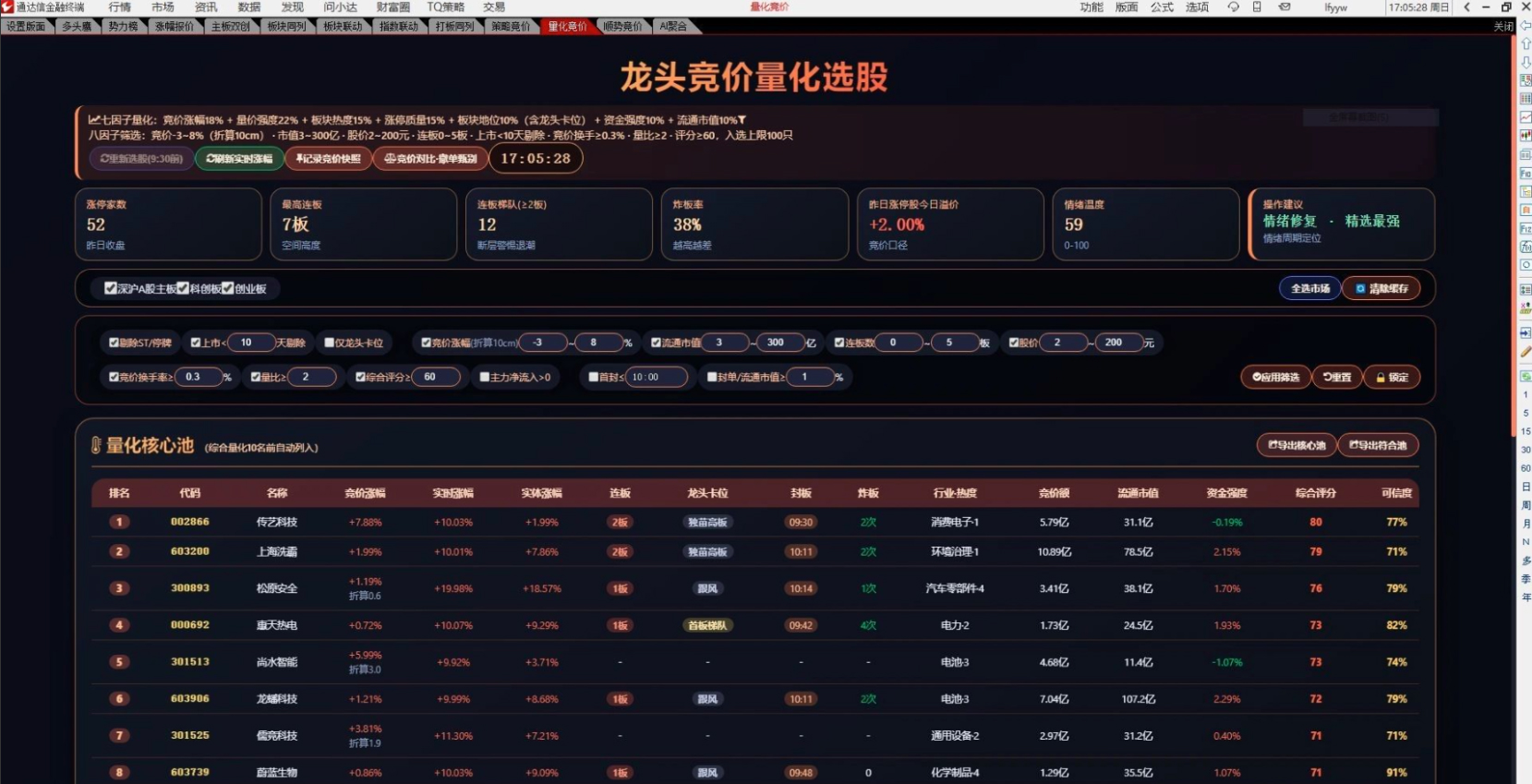Click 全选市场 button
This screenshot has width=1532, height=784.
[x=1309, y=289]
